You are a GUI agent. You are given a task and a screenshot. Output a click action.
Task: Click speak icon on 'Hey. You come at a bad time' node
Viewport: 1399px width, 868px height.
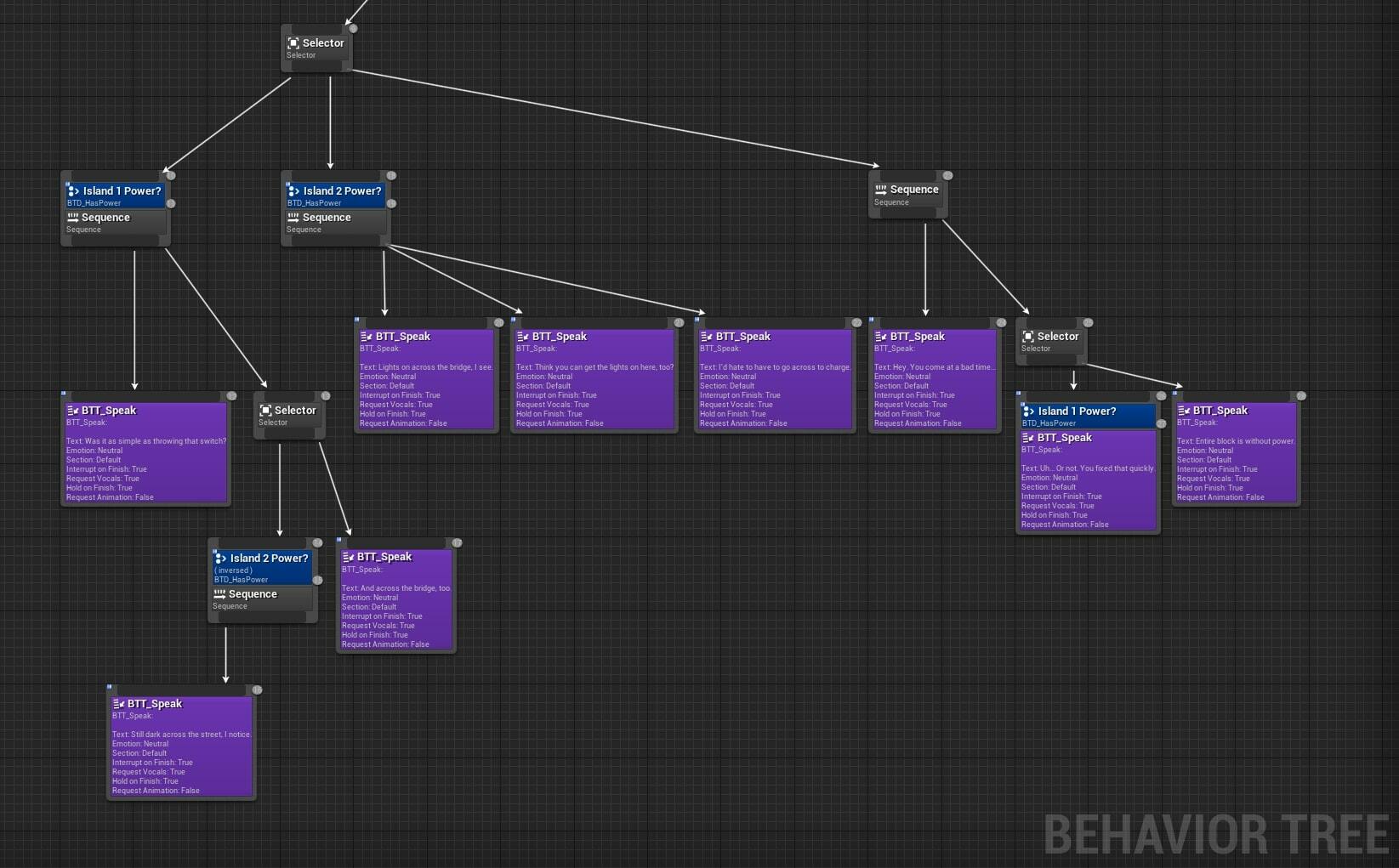881,337
